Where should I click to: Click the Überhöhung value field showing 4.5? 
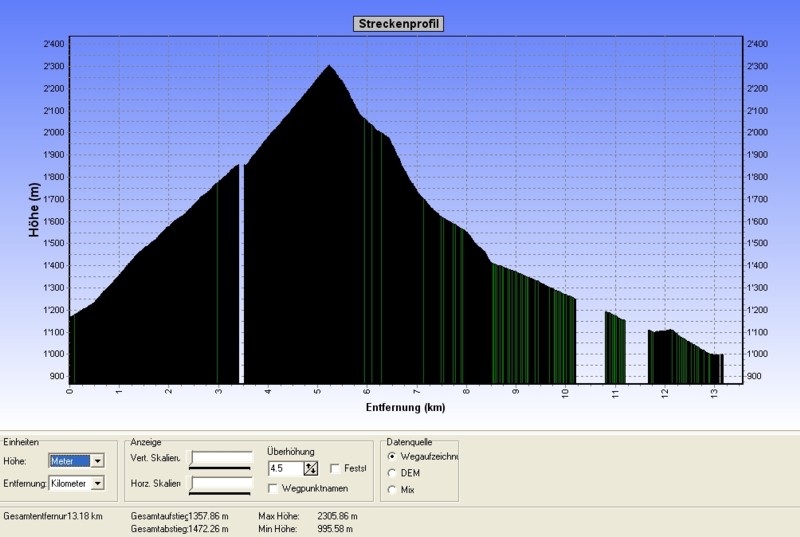[x=284, y=468]
